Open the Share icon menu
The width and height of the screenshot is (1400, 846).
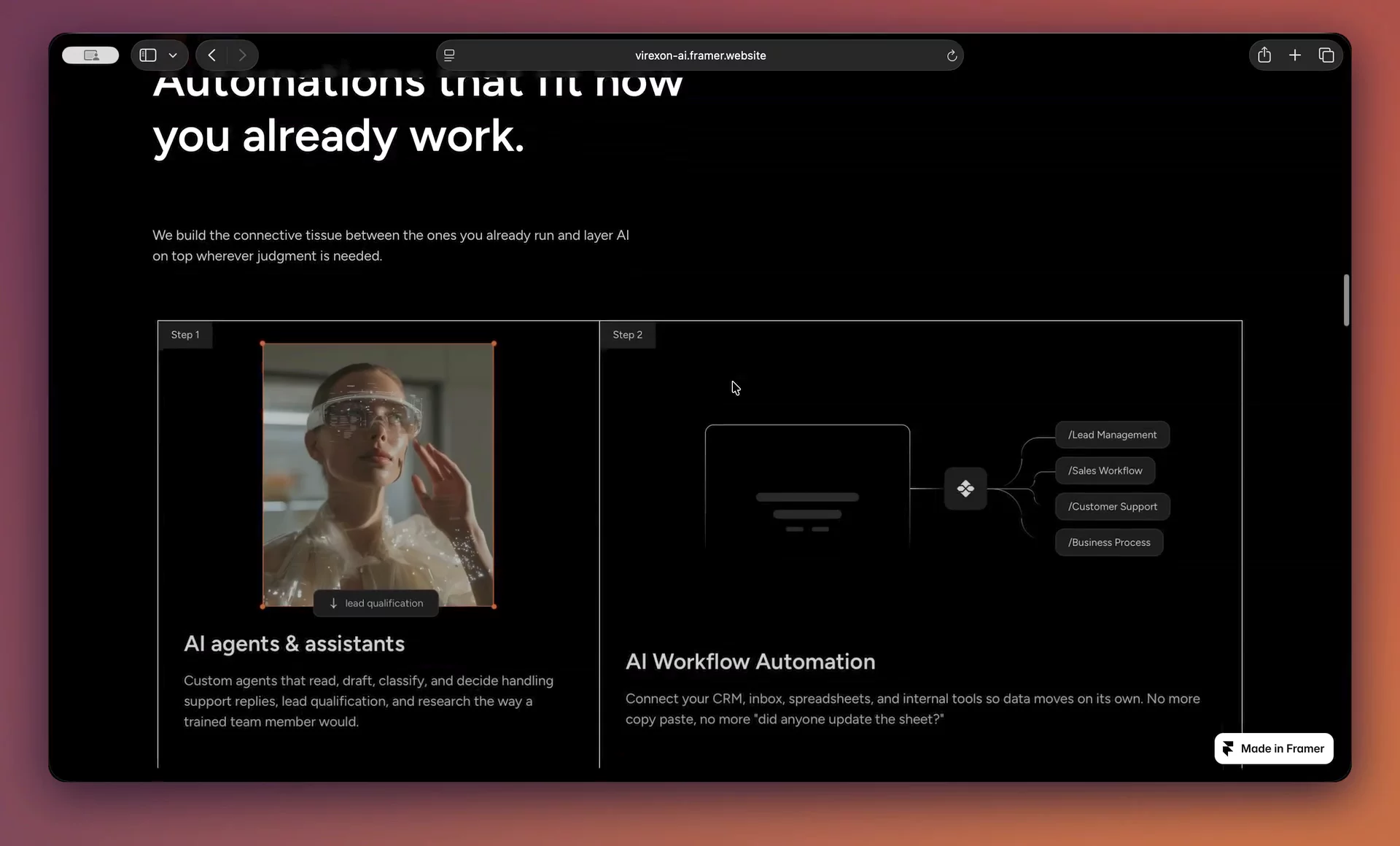point(1264,55)
